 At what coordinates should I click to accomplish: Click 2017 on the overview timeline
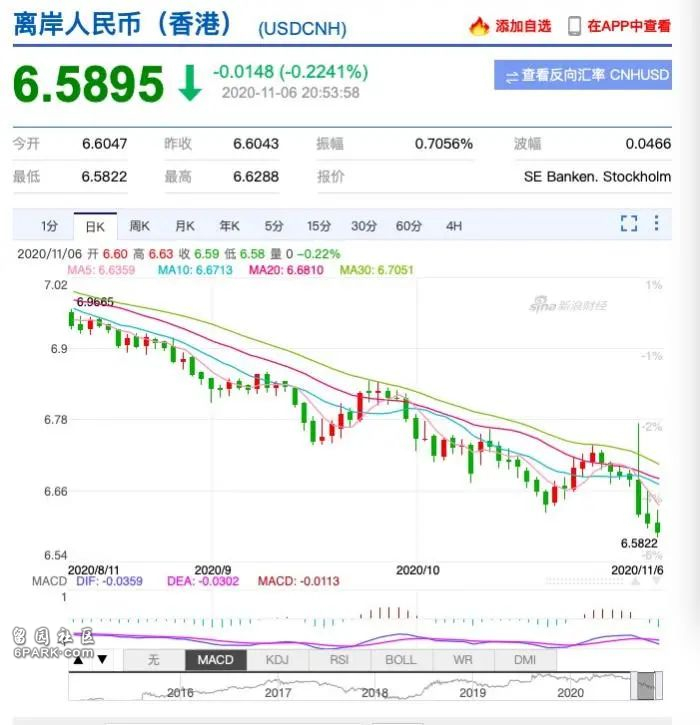point(278,693)
